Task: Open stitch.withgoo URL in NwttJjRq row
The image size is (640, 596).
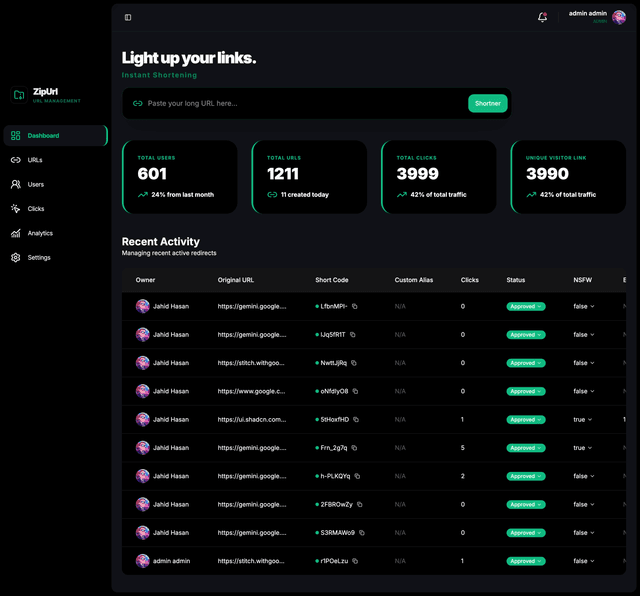Action: point(251,363)
